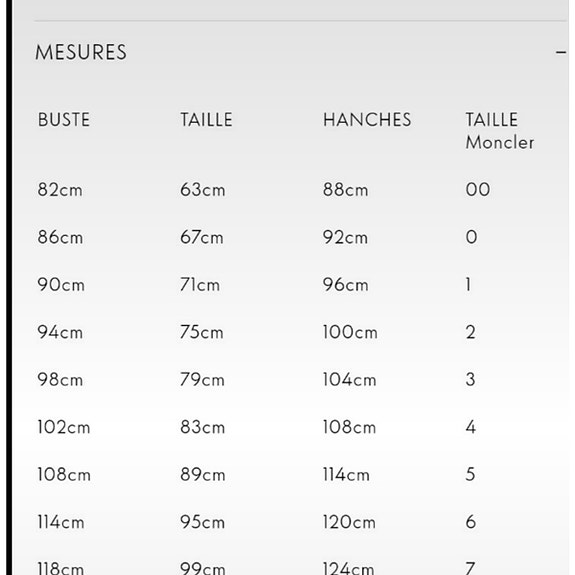The height and width of the screenshot is (575, 575).
Task: Select the HANCHES column header
Action: [367, 120]
